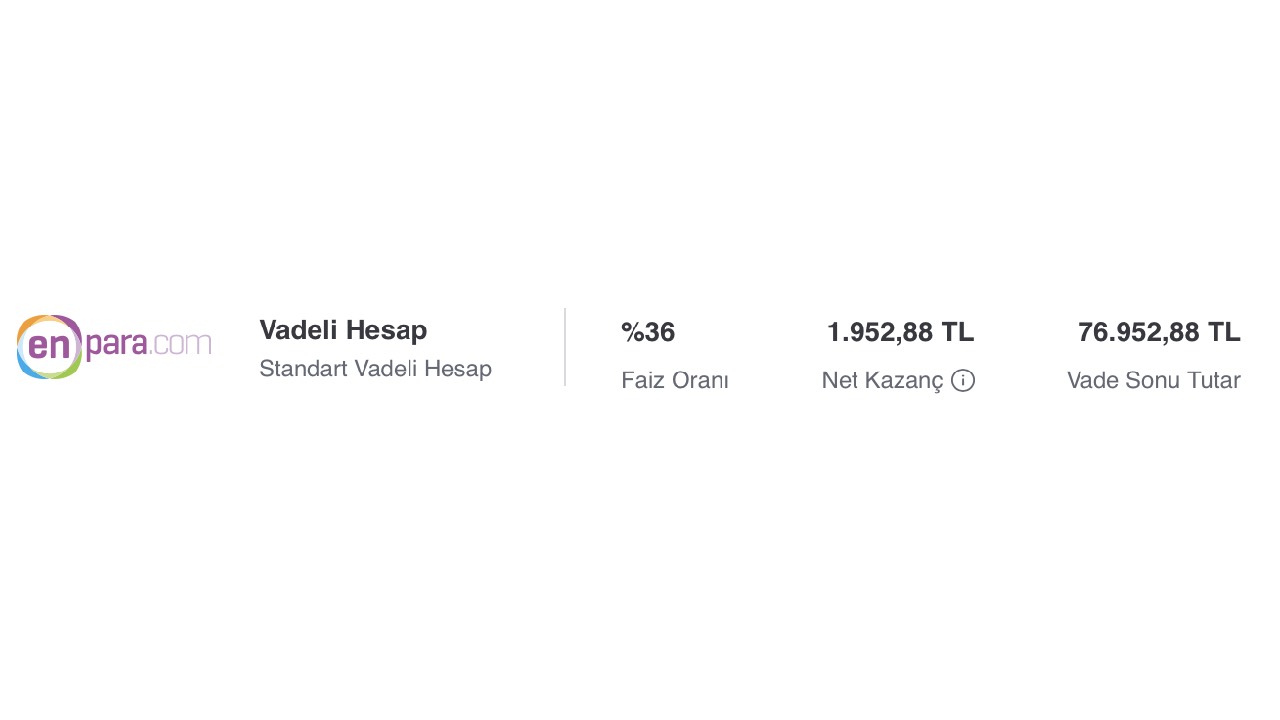The image size is (1280, 720).
Task: Click the percent sign before 36
Action: click(632, 332)
